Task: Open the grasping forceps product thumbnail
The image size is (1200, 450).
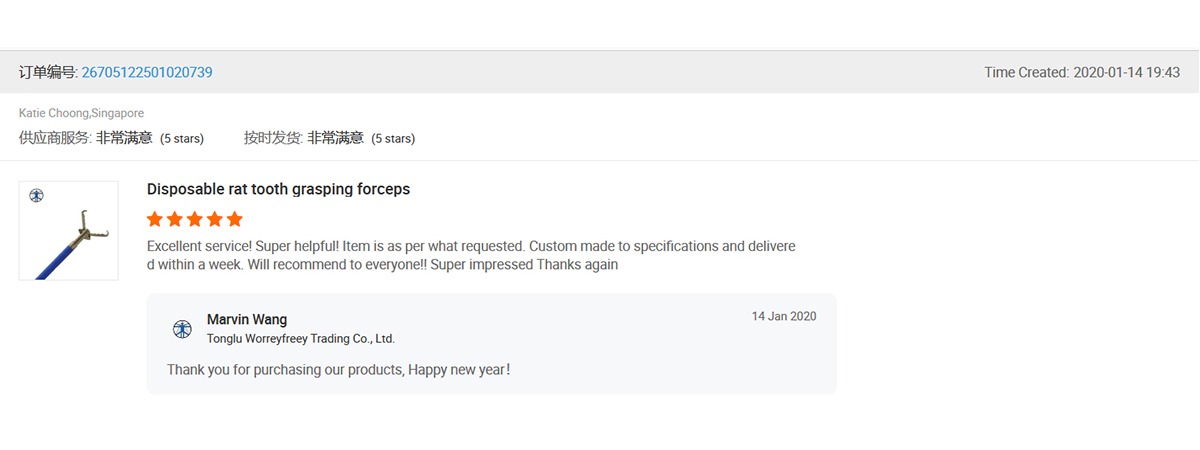Action: (69, 230)
